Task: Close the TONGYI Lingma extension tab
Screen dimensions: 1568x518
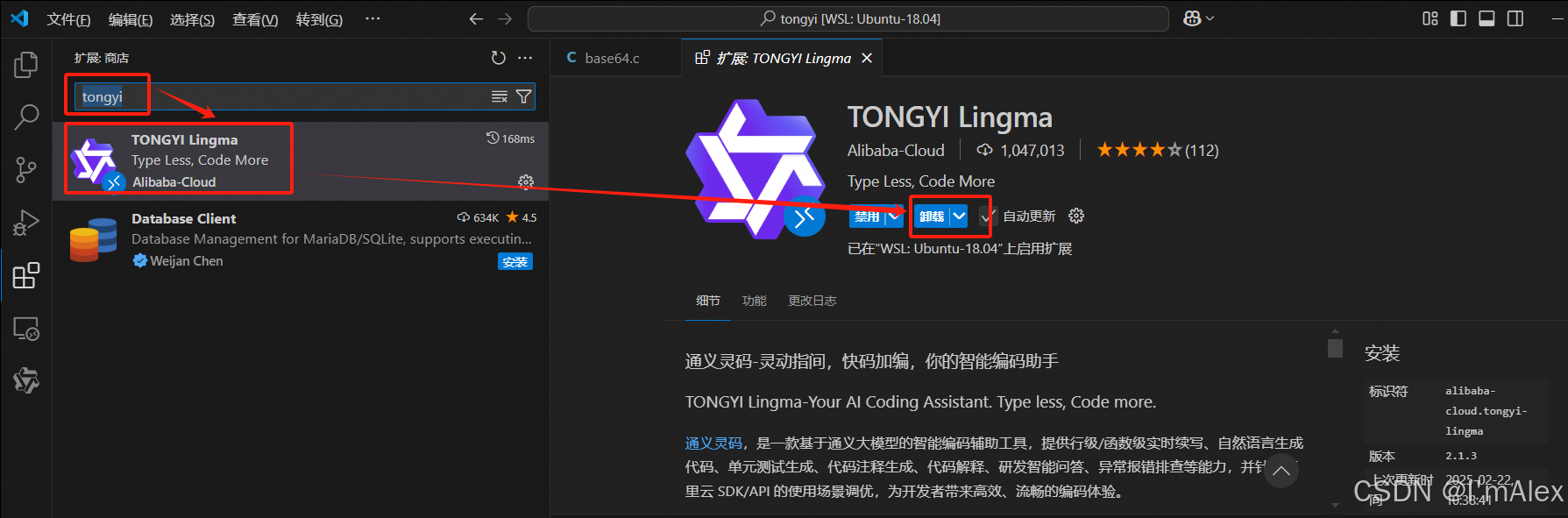Action: (867, 58)
